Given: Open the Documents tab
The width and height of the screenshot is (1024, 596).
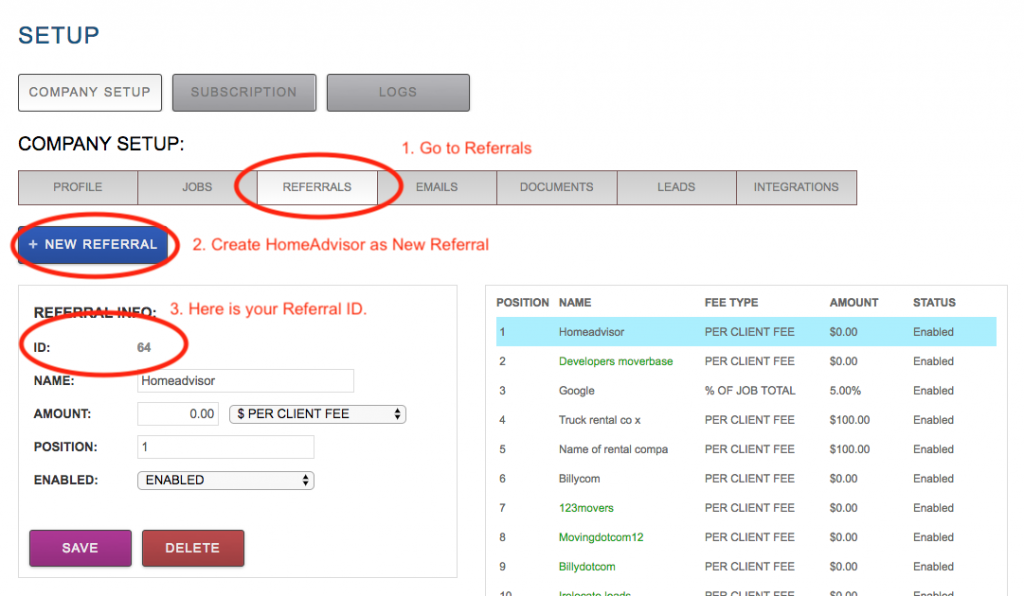Looking at the screenshot, I should click(x=556, y=187).
